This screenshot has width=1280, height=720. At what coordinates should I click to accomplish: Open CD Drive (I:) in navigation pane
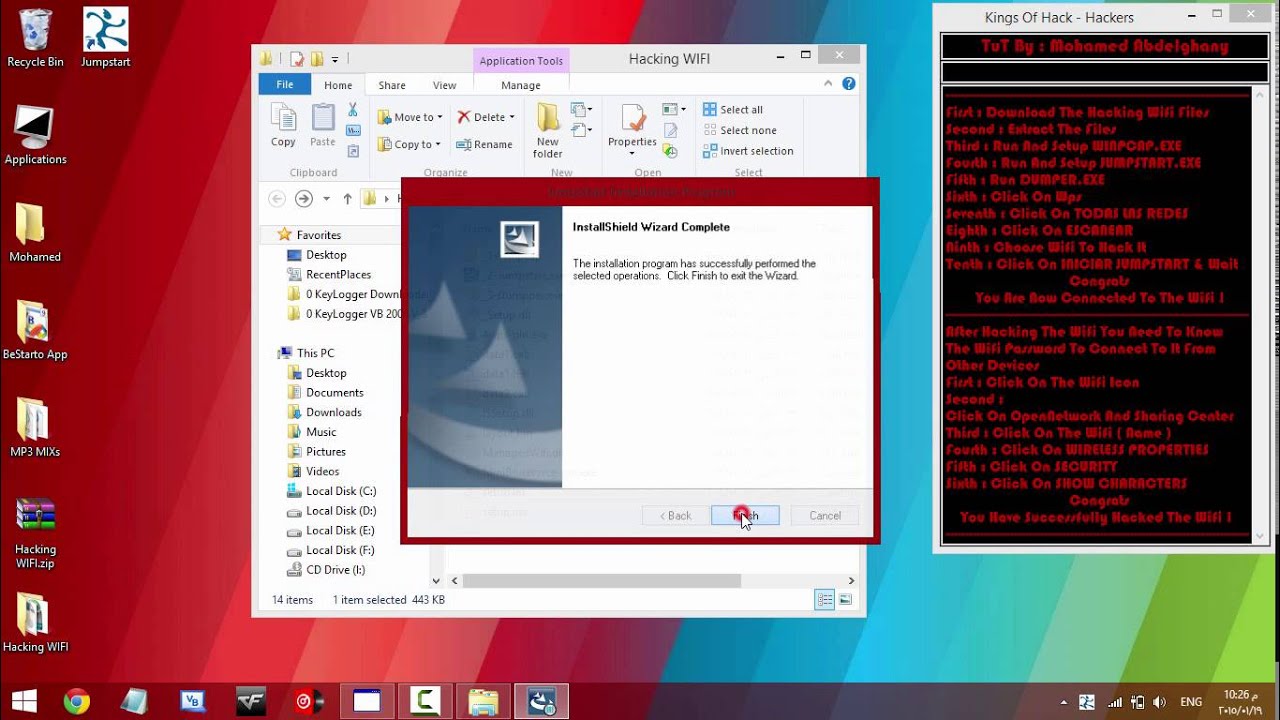[x=335, y=570]
